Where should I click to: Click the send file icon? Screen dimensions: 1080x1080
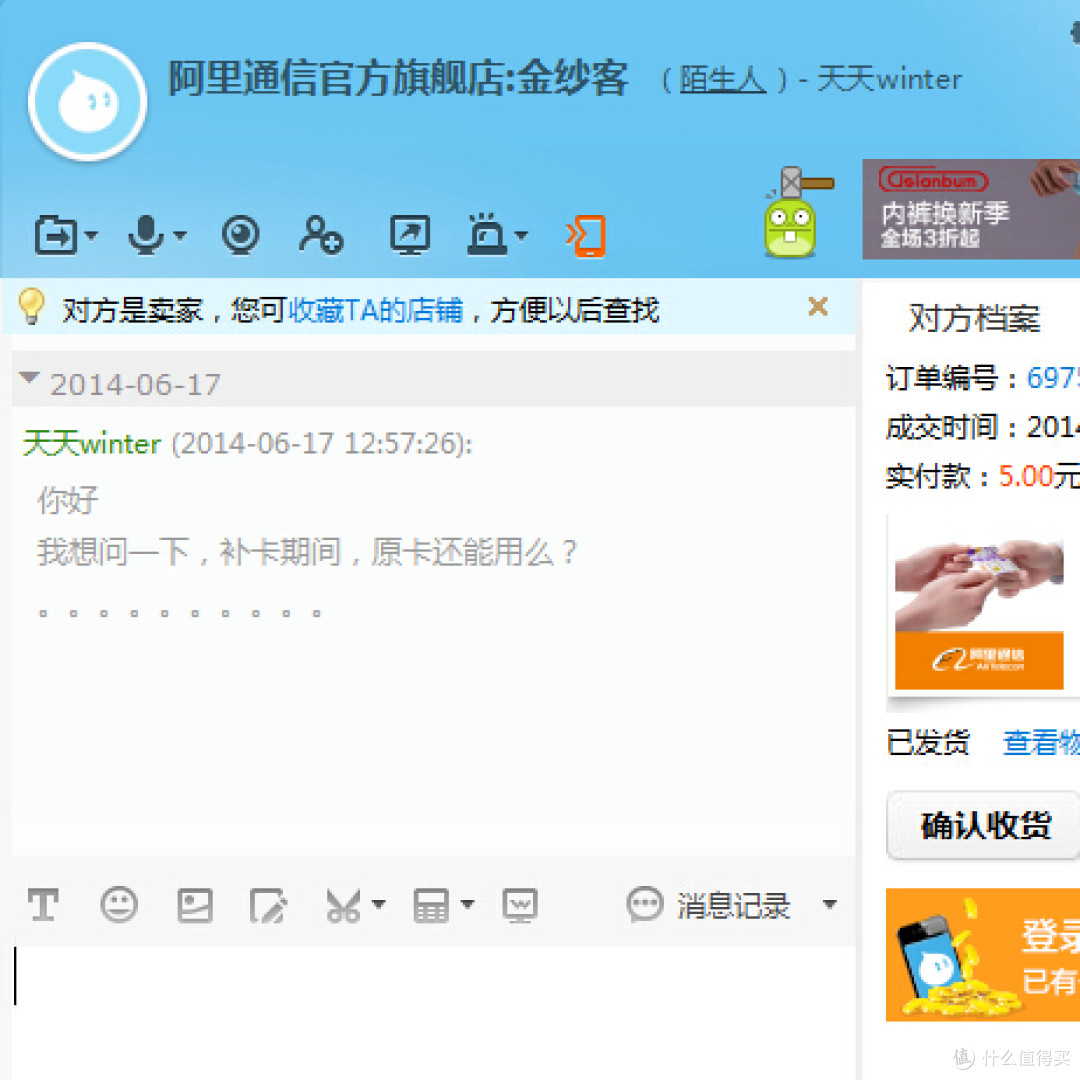[56, 235]
